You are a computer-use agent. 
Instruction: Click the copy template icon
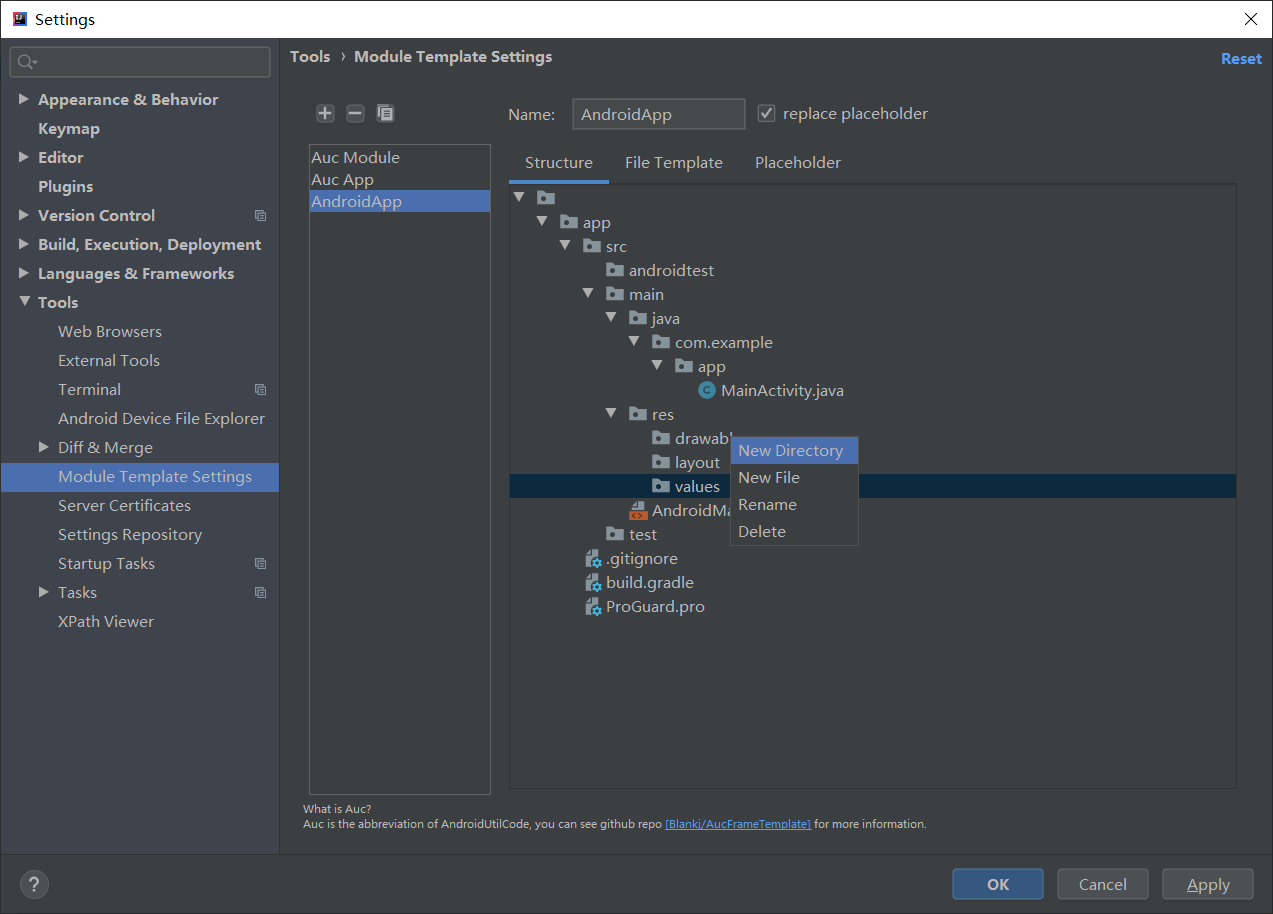pos(385,114)
